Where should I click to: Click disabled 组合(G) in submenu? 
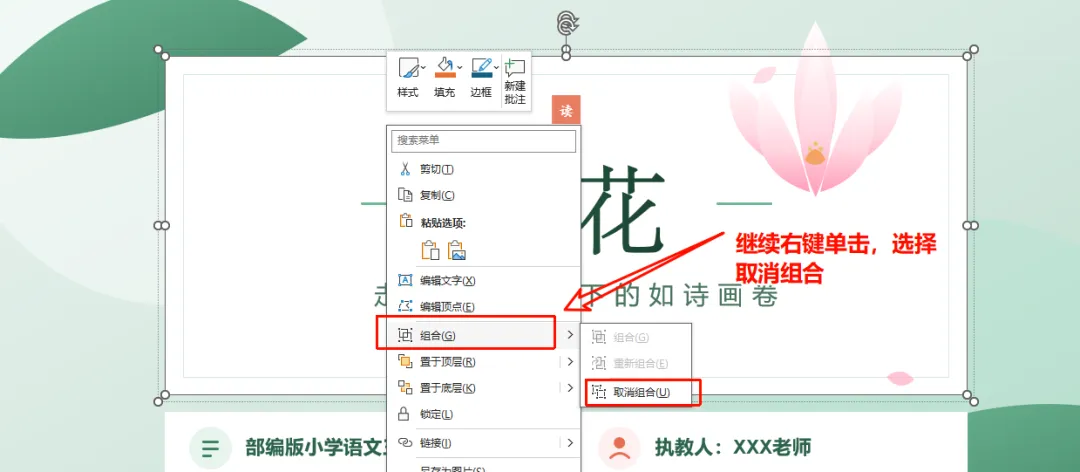point(635,338)
